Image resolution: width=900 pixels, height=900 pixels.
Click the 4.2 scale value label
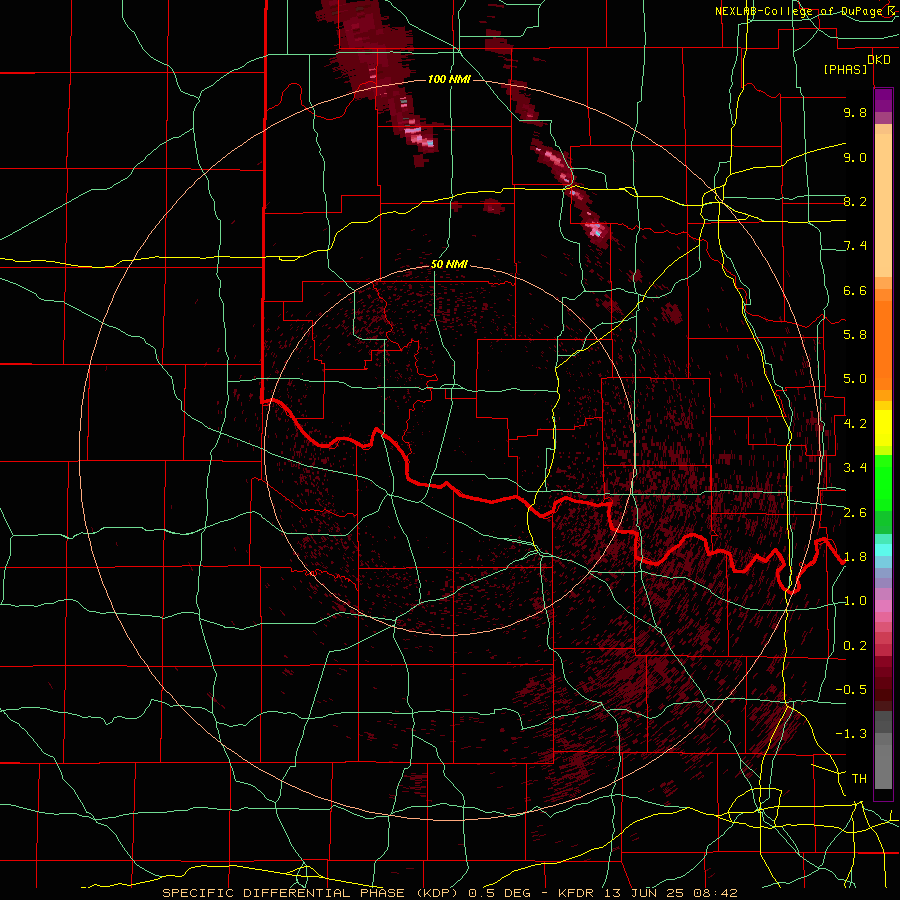855,424
